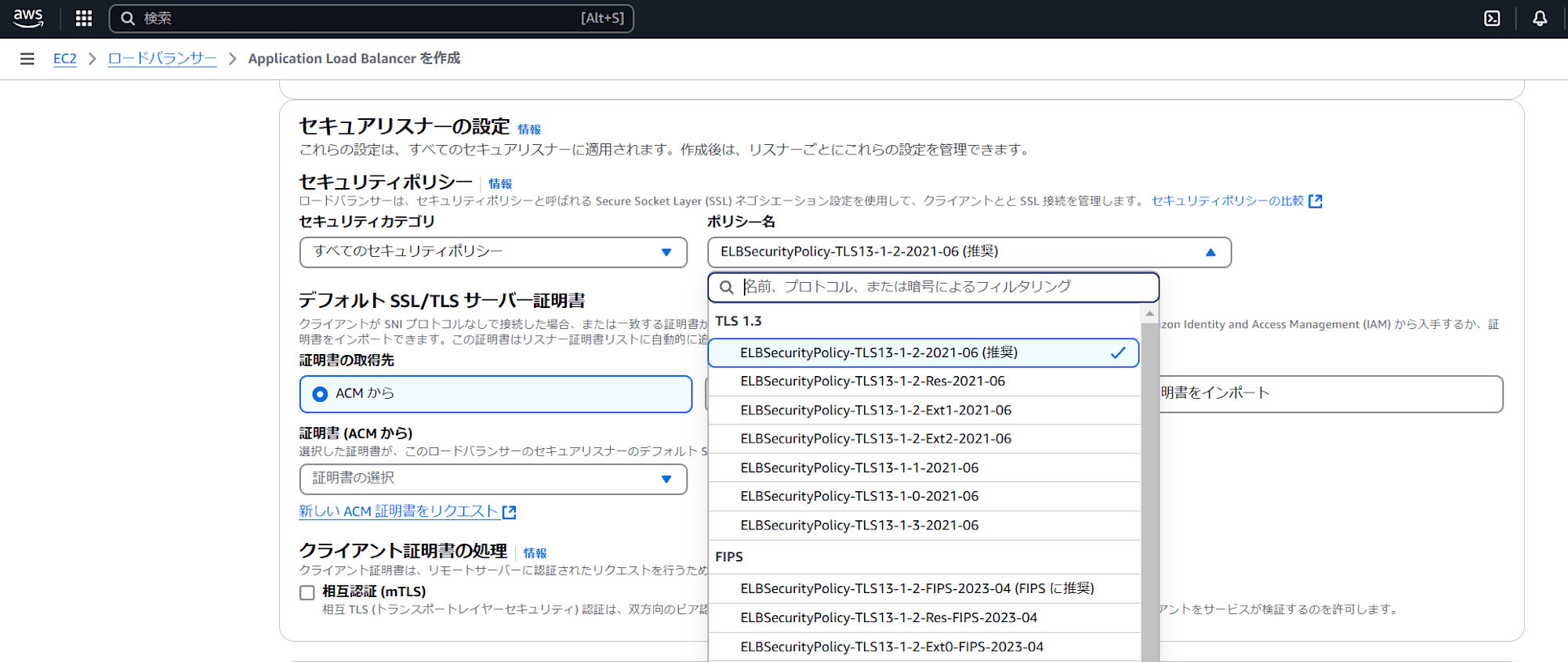Screen dimensions: 1568x662
Task: Click the policy list scrollbar track
Action: click(1149, 494)
